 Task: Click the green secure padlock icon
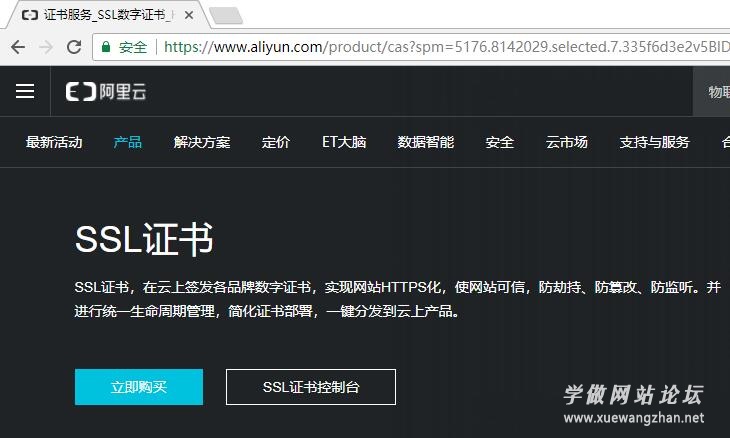click(x=106, y=47)
